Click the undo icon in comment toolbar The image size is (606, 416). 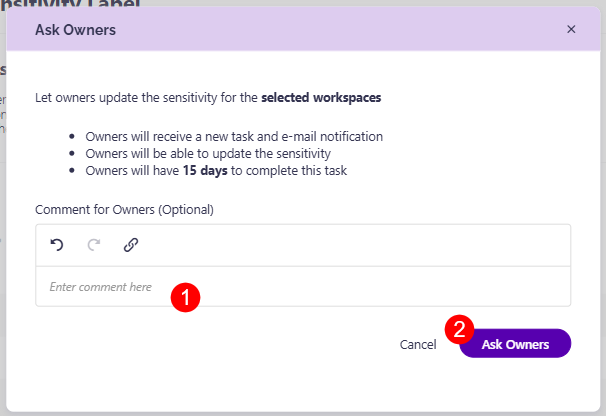pyautogui.click(x=57, y=244)
